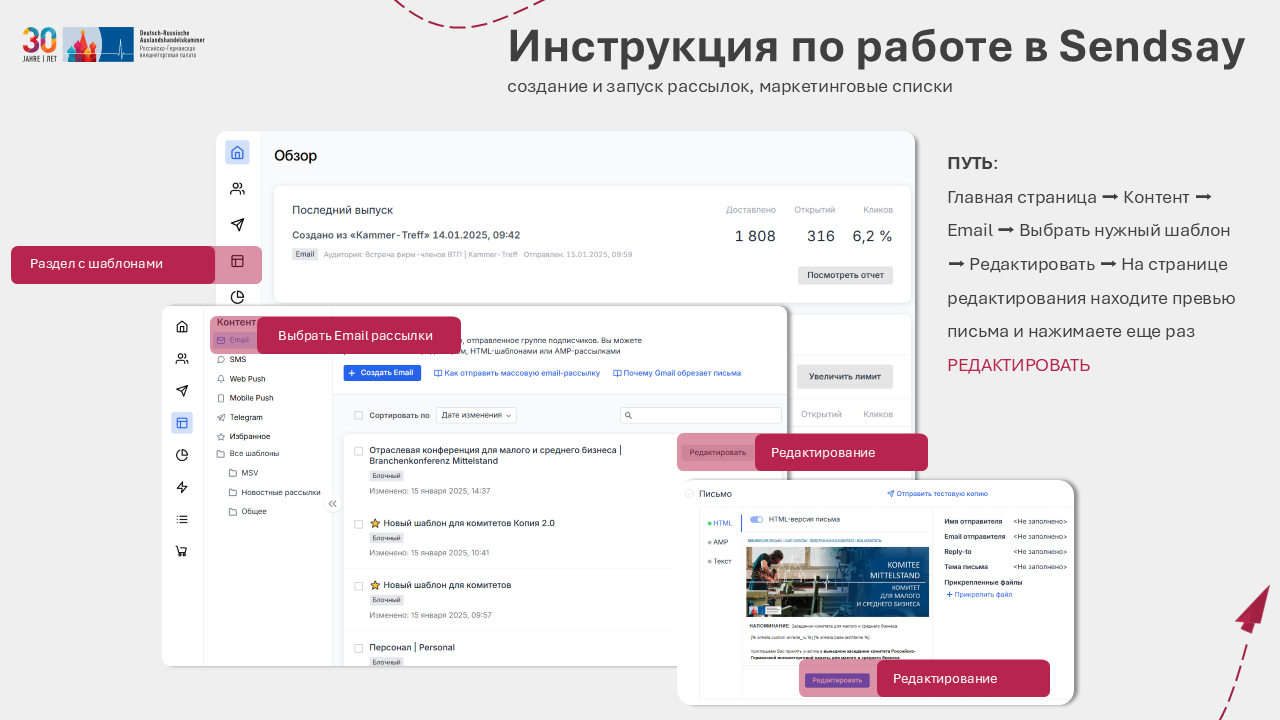Viewport: 1280px width, 720px height.
Task: Open paper-plane campaigns icon in Обзор sidebar
Action: pos(237,225)
